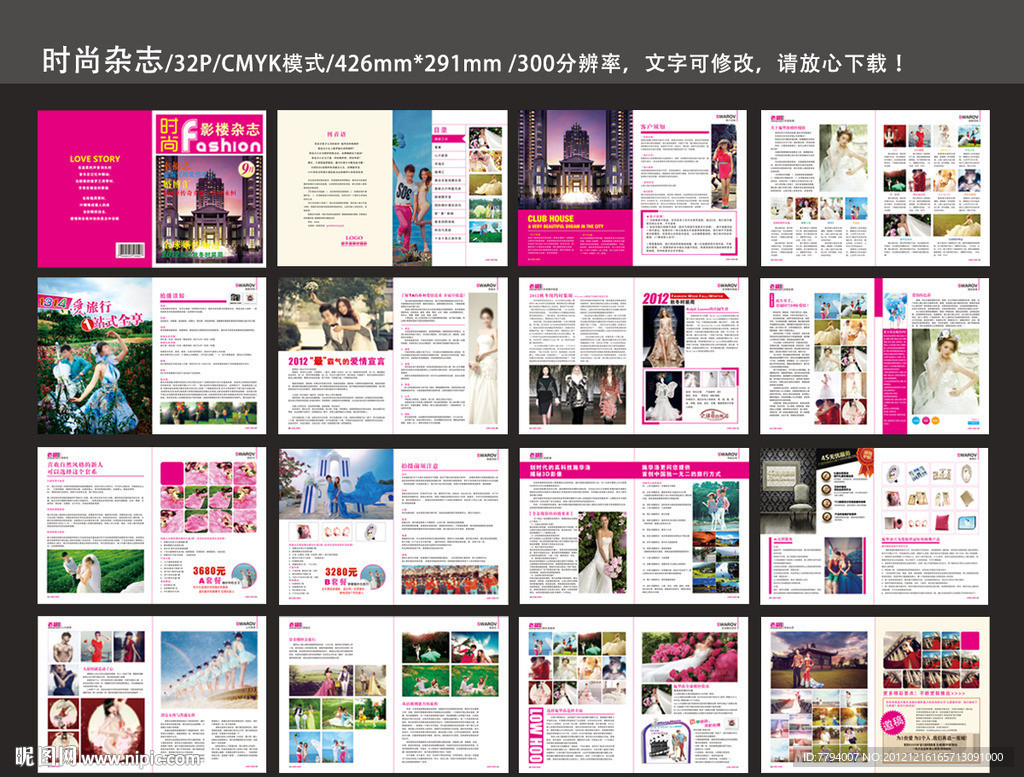Click the 9月 issue badge on the cover
This screenshot has width=1024, height=777.
pos(247,169)
